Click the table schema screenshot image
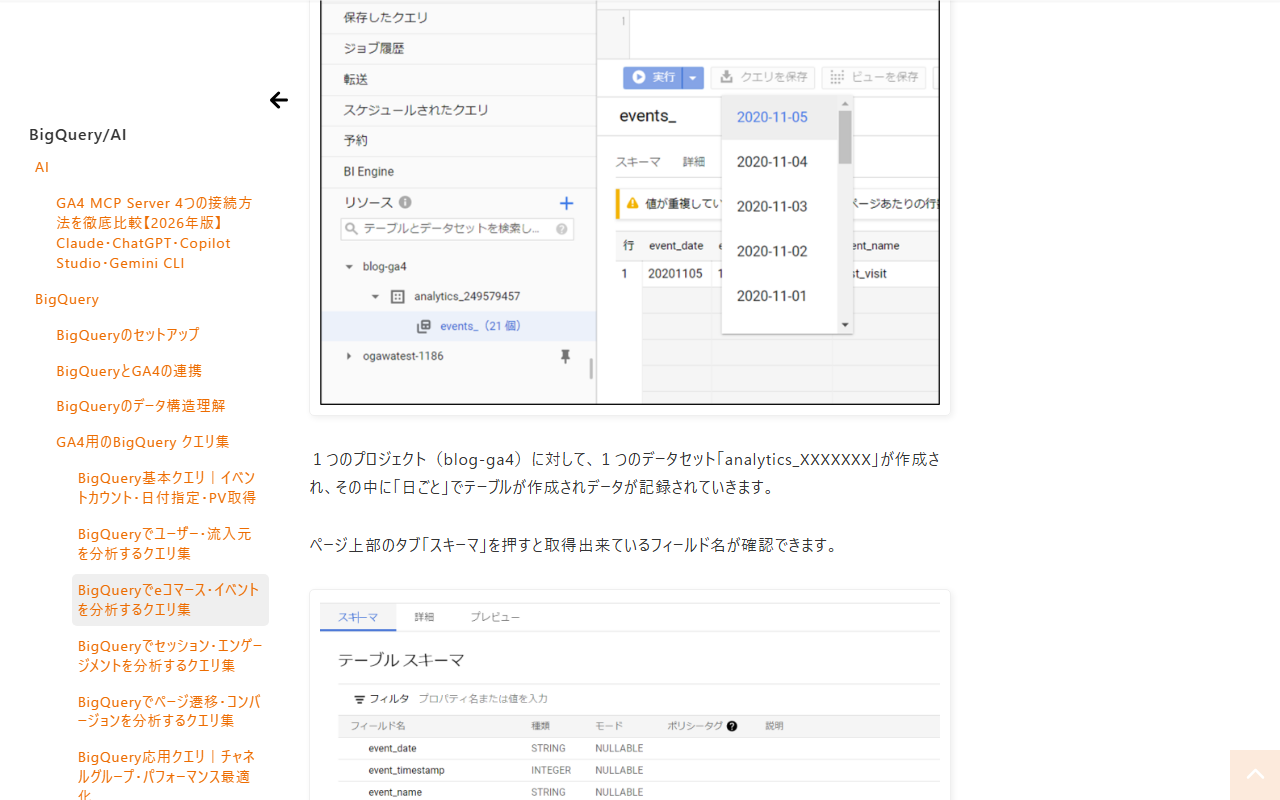The image size is (1280, 800). (630, 700)
